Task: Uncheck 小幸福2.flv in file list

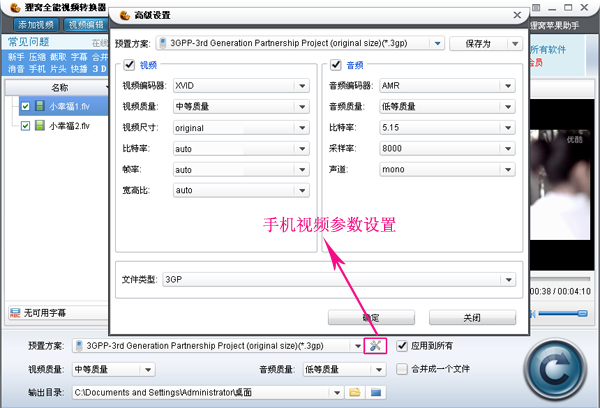Action: (25, 126)
